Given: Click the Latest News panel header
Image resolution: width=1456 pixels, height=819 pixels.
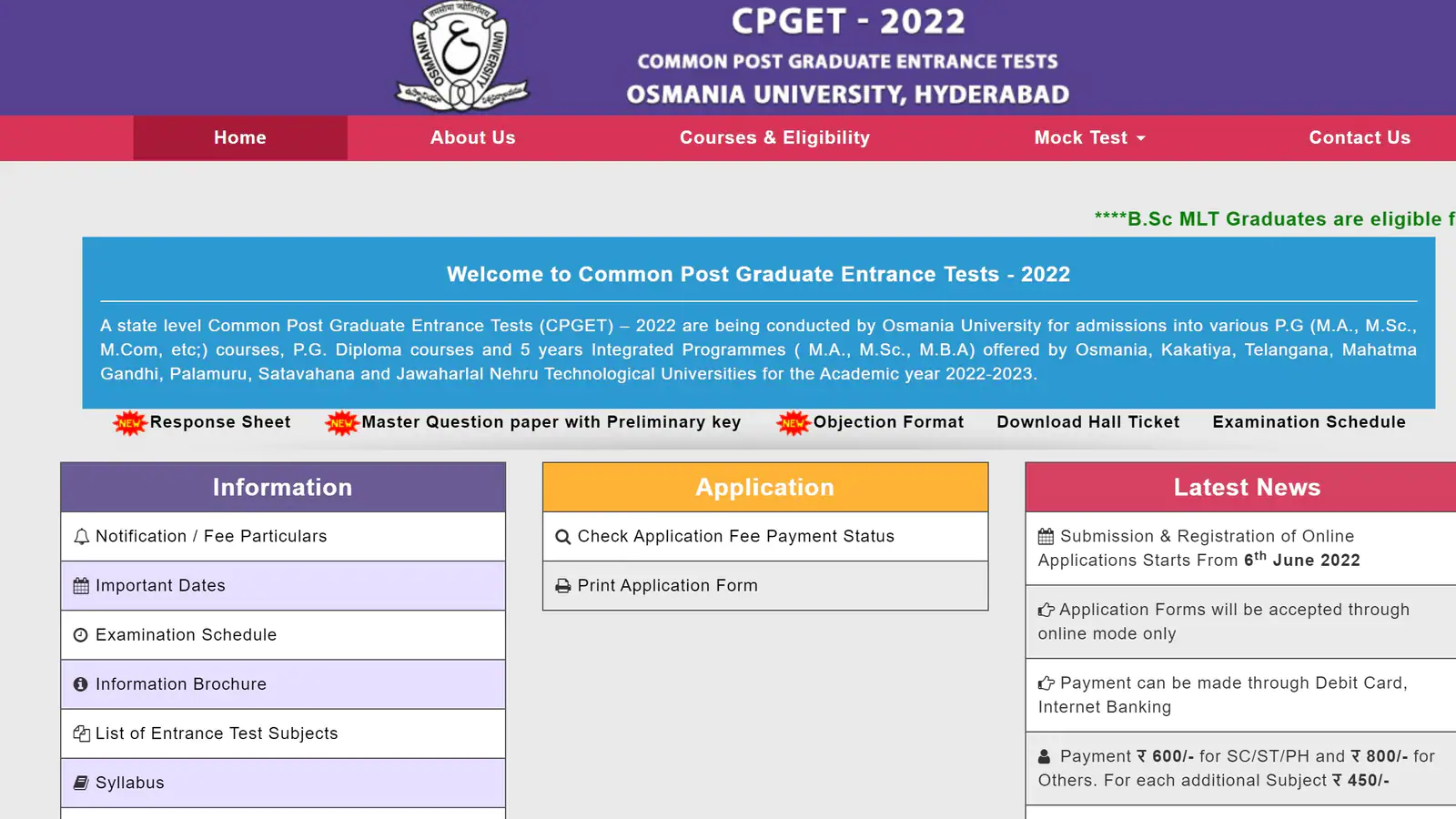Looking at the screenshot, I should 1241,487.
